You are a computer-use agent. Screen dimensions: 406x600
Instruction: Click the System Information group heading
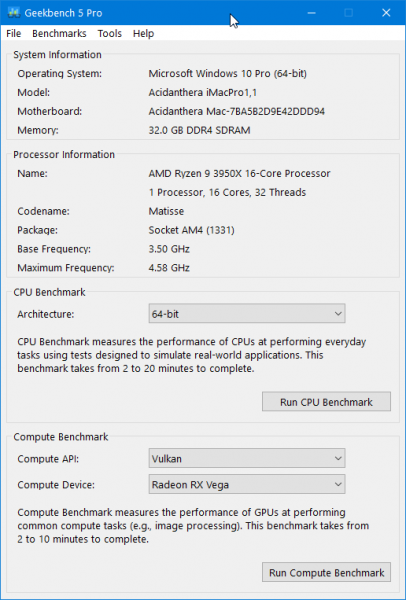click(57, 55)
